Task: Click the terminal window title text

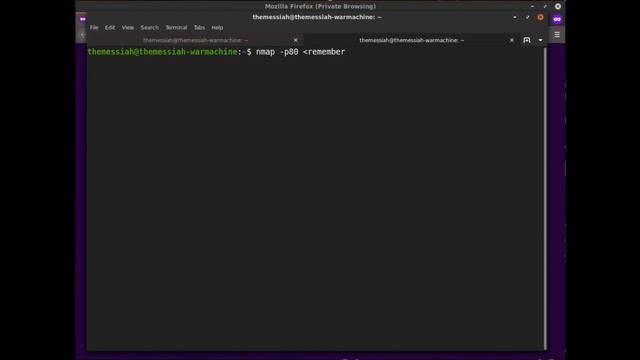Action: (317, 17)
